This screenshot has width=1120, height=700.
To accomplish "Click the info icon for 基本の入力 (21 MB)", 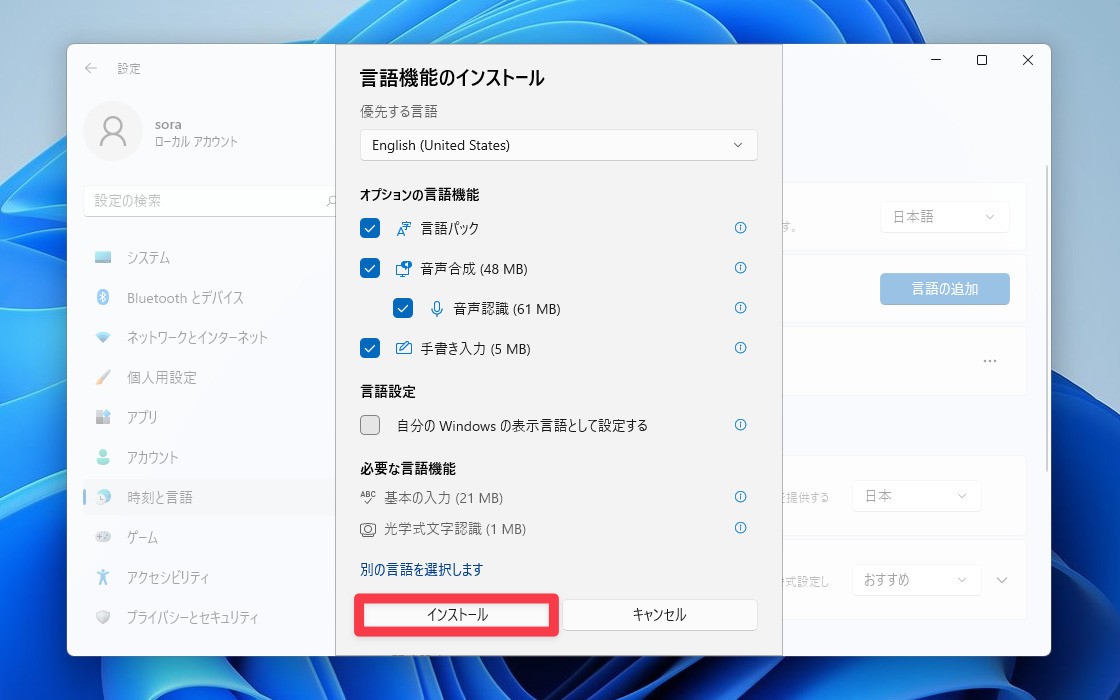I will point(741,496).
